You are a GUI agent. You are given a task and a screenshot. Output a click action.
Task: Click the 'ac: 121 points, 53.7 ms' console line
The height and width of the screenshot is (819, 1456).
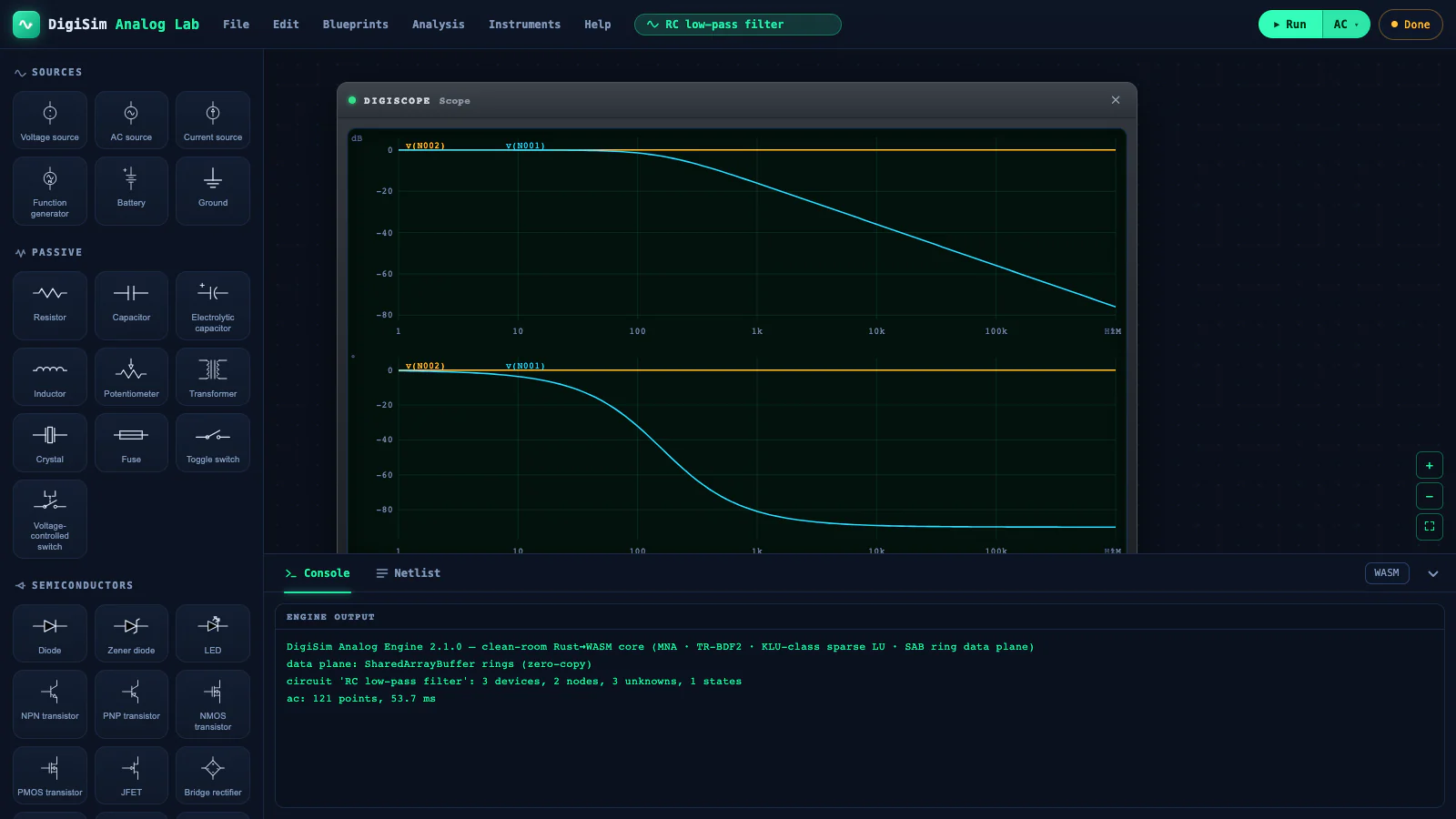coord(361,699)
